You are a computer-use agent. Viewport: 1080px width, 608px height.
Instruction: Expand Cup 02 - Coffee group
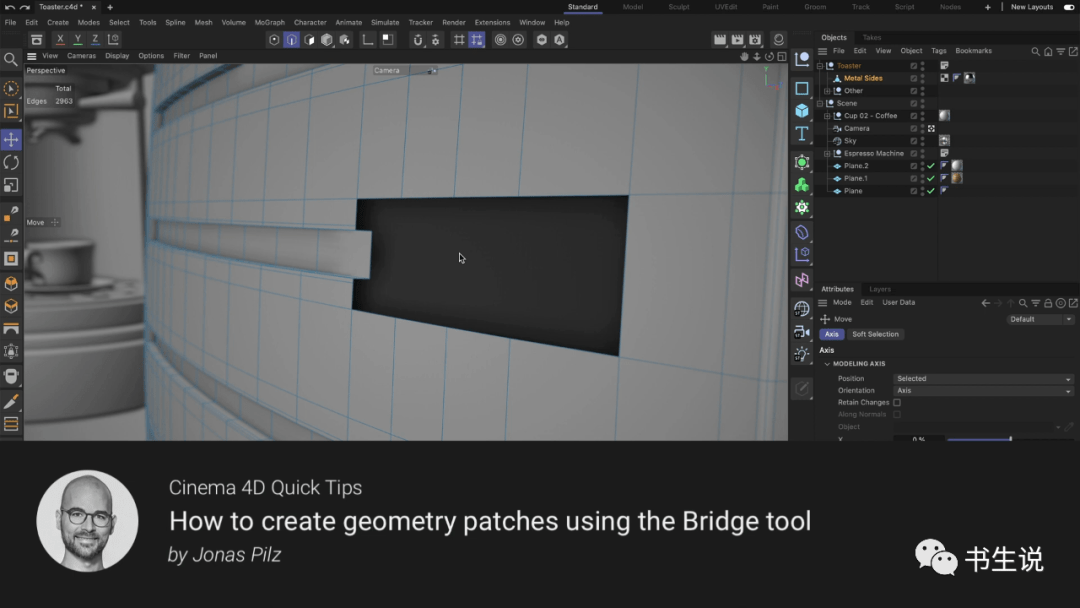[827, 116]
